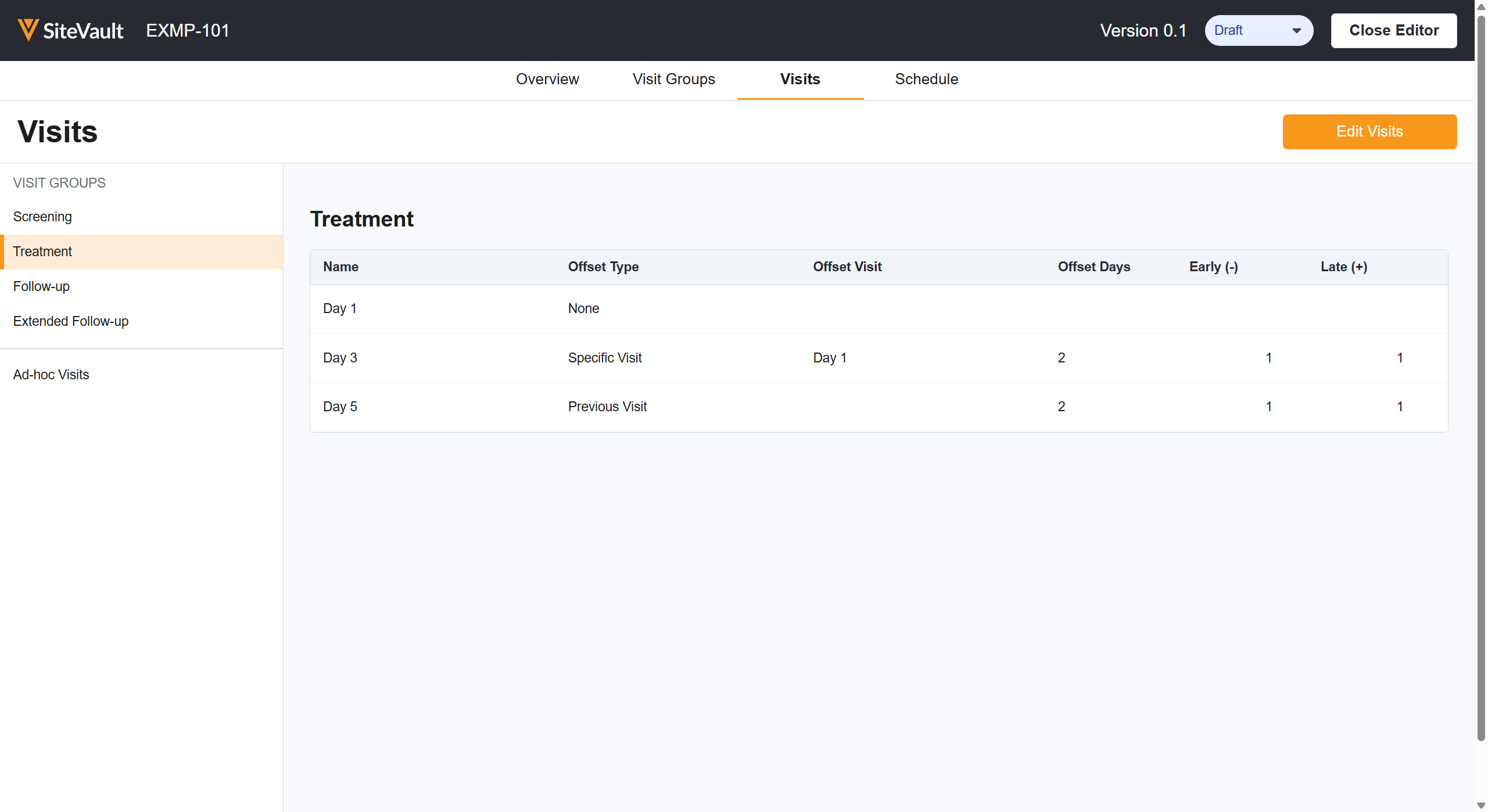The width and height of the screenshot is (1488, 812).
Task: Click the Name column header
Action: (x=340, y=267)
